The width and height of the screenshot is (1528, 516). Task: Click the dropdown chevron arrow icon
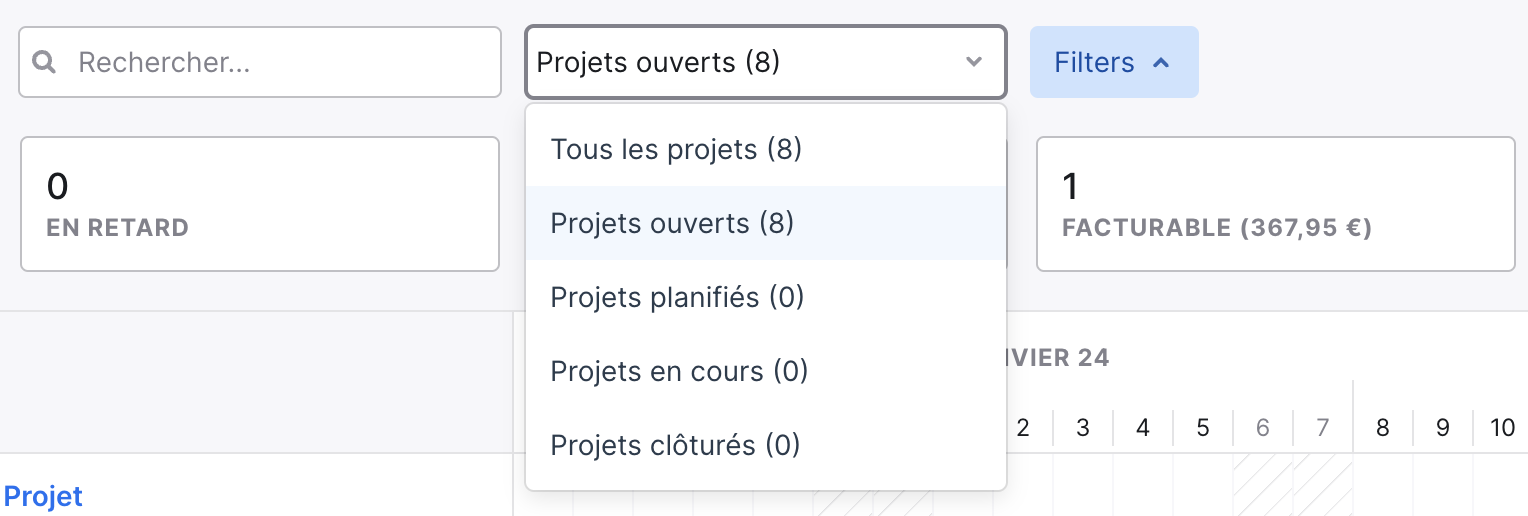tap(974, 62)
